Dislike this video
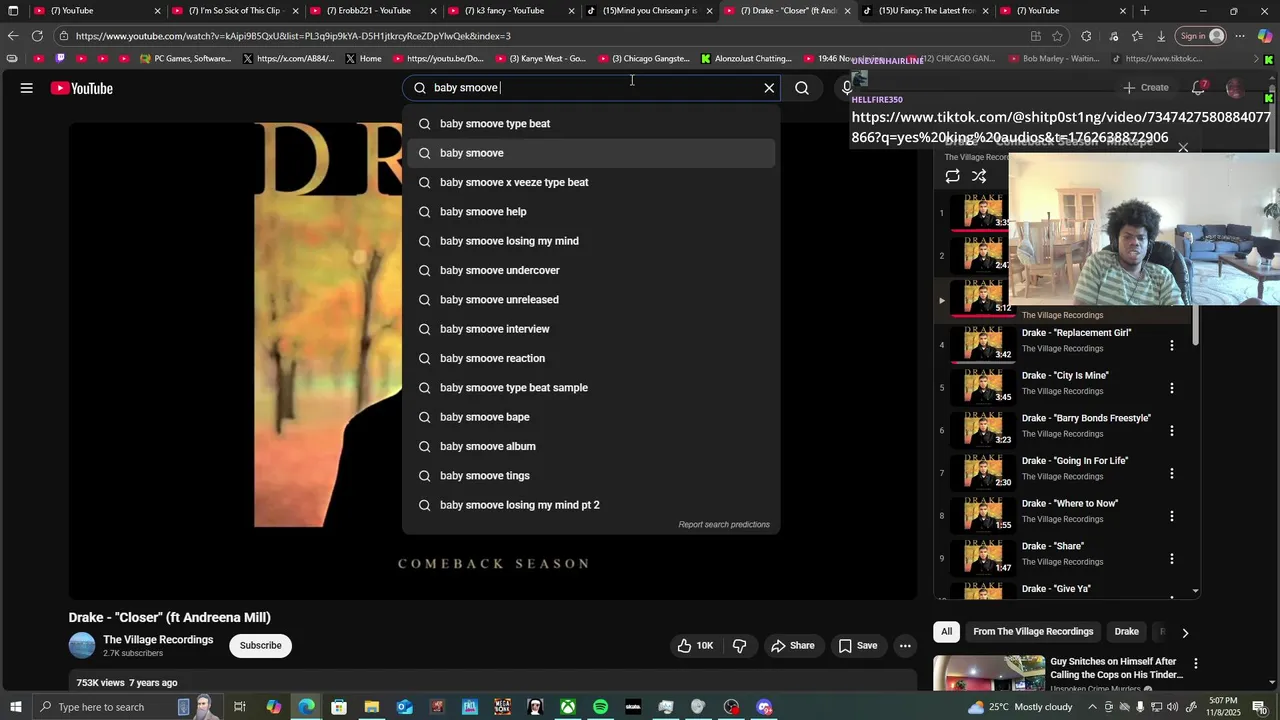This screenshot has height=720, width=1280. click(x=740, y=646)
